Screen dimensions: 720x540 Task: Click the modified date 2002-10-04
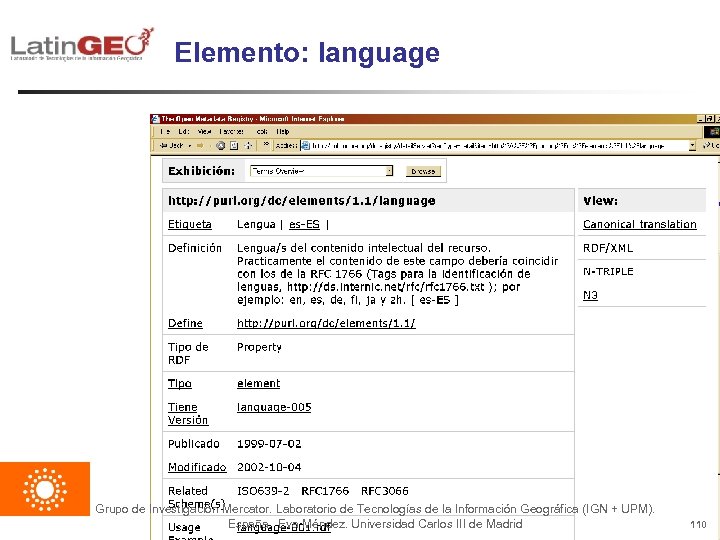(269, 467)
